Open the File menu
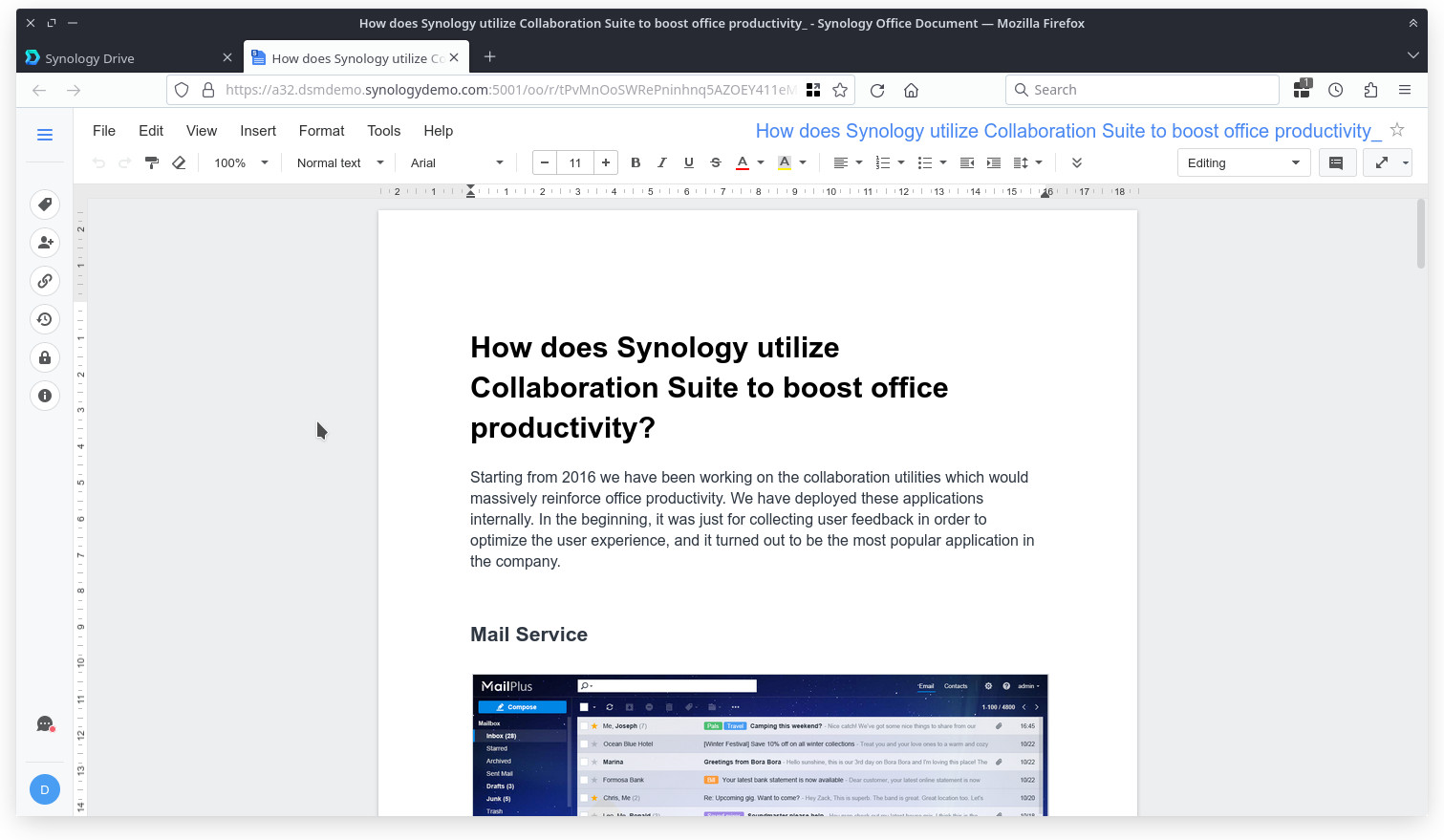 coord(104,131)
